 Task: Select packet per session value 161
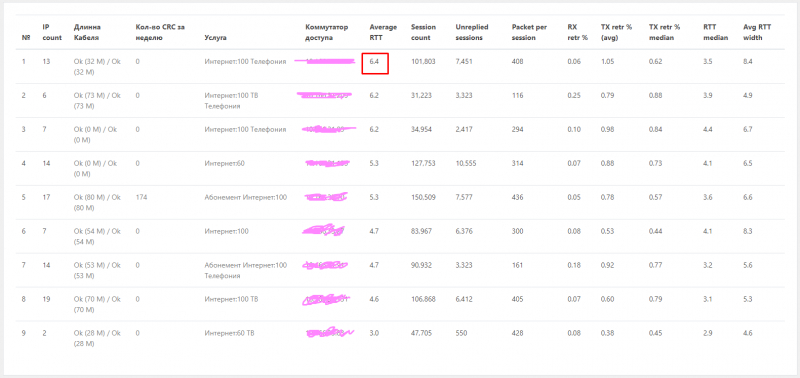(x=516, y=265)
